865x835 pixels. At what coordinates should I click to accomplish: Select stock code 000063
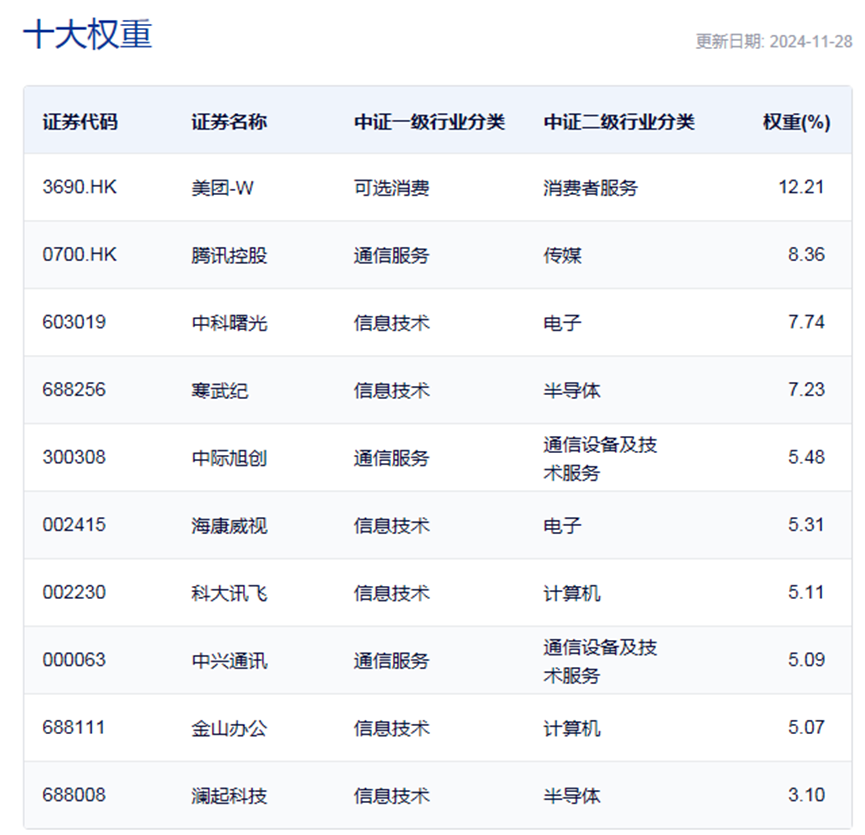pos(74,660)
